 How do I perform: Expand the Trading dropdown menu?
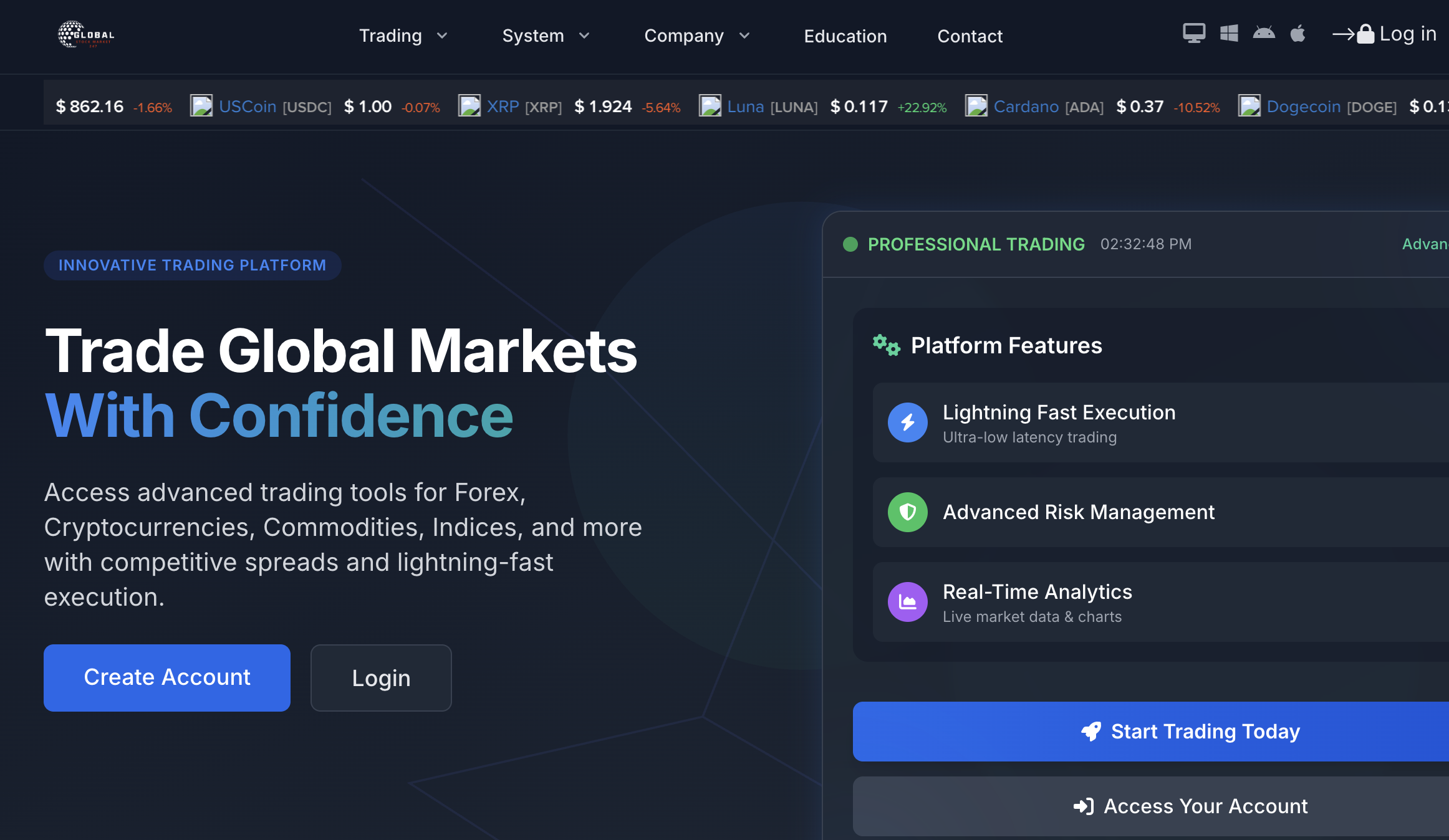(x=403, y=36)
